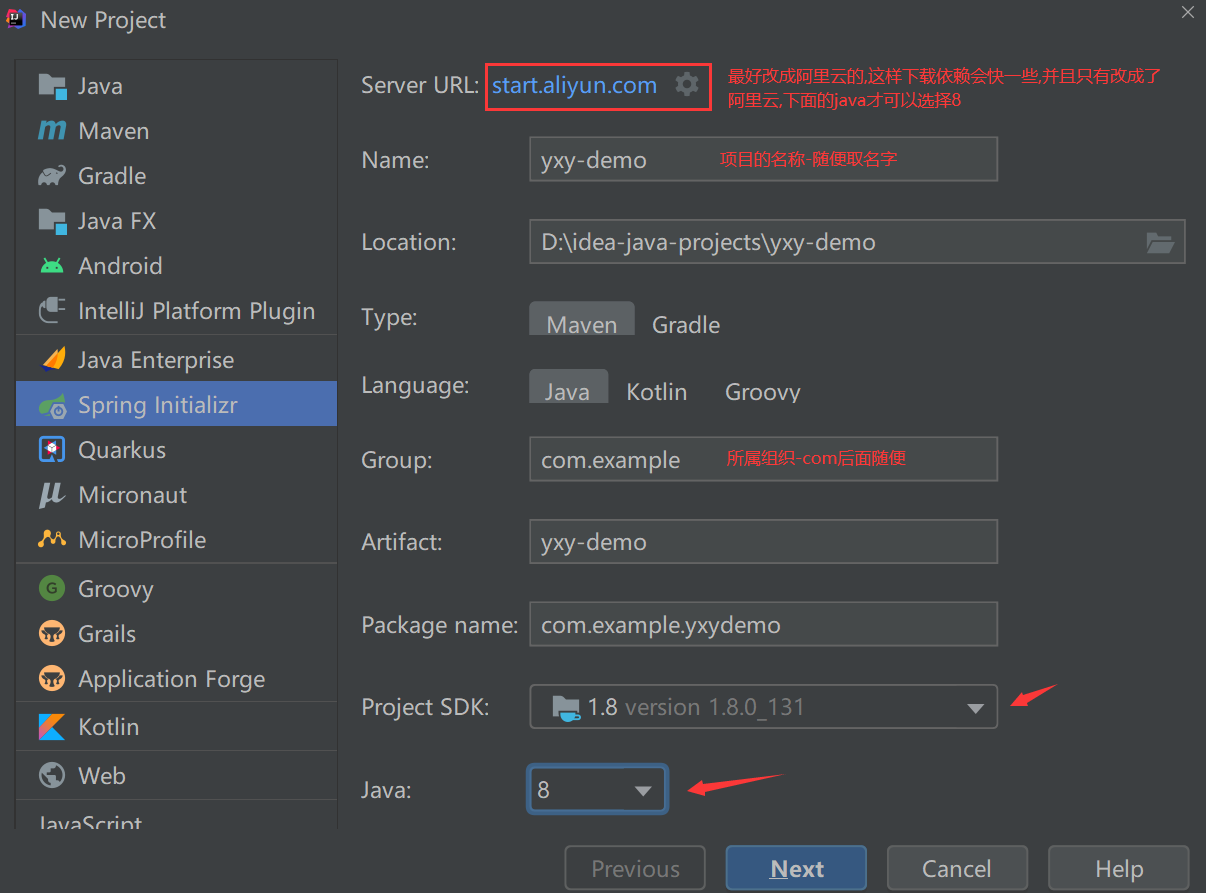The height and width of the screenshot is (893, 1206).
Task: Select the Groovy green G icon
Action: 51,588
